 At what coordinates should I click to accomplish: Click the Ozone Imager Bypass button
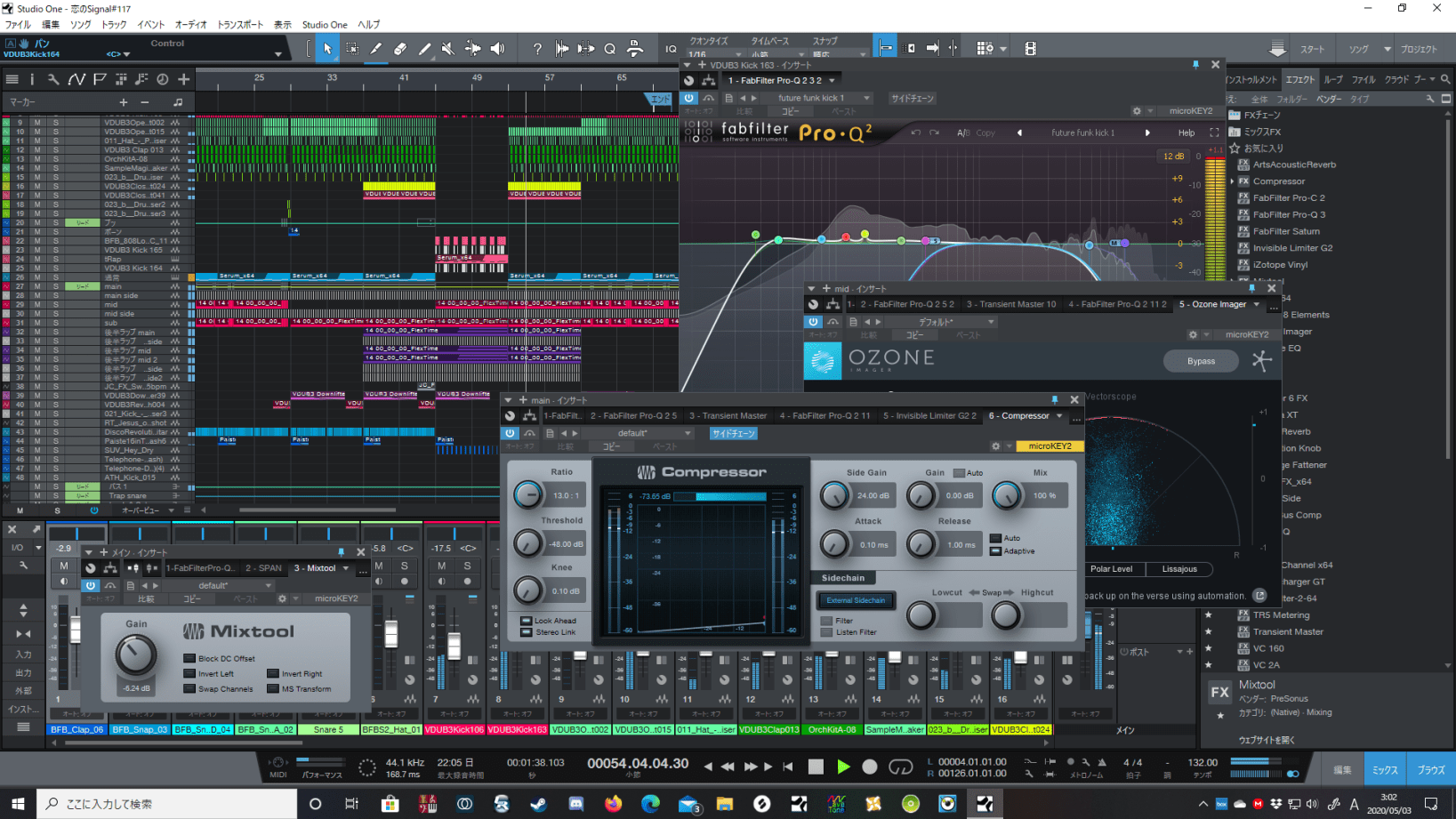point(1201,361)
